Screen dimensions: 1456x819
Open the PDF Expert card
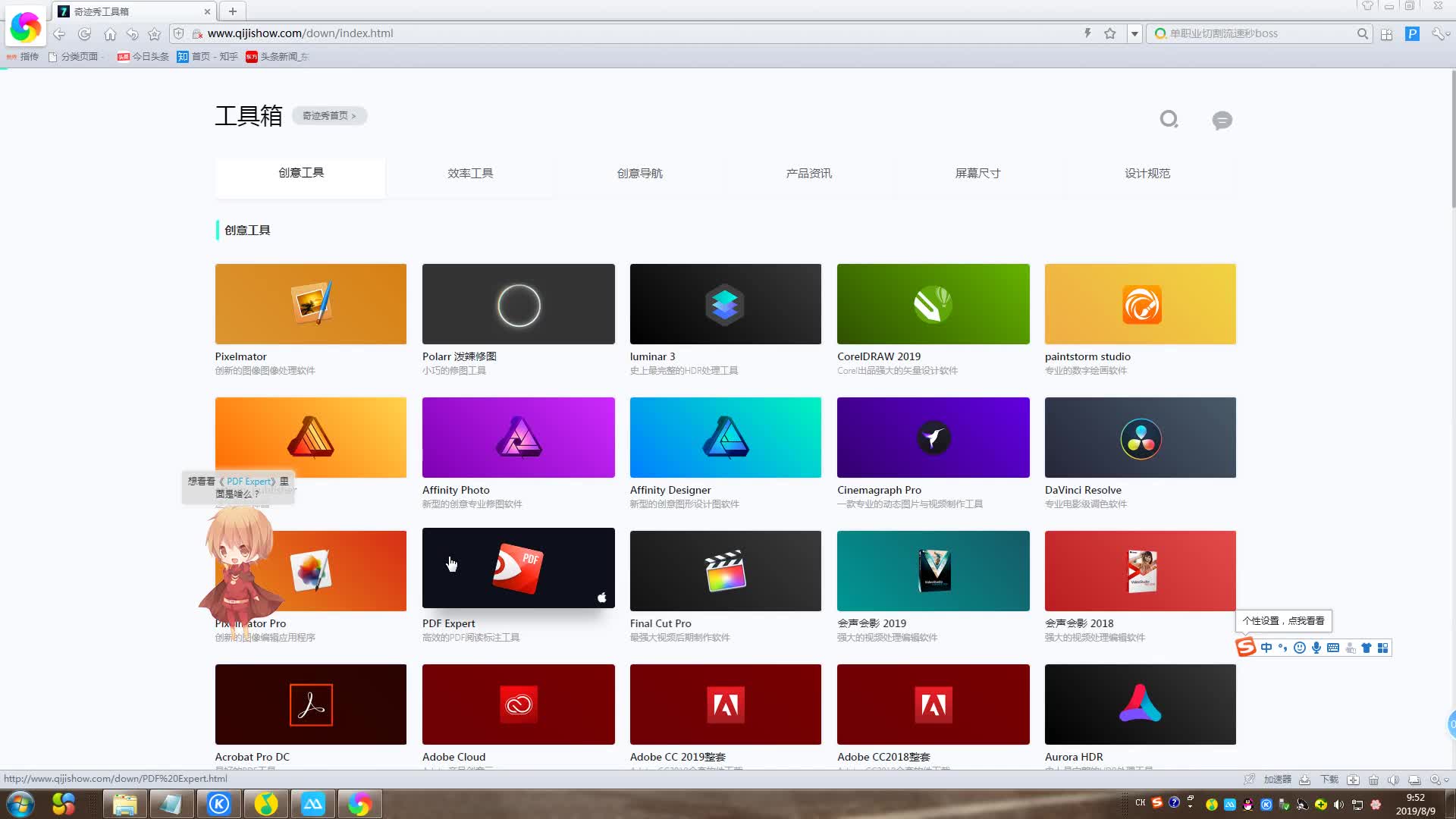[x=518, y=568]
